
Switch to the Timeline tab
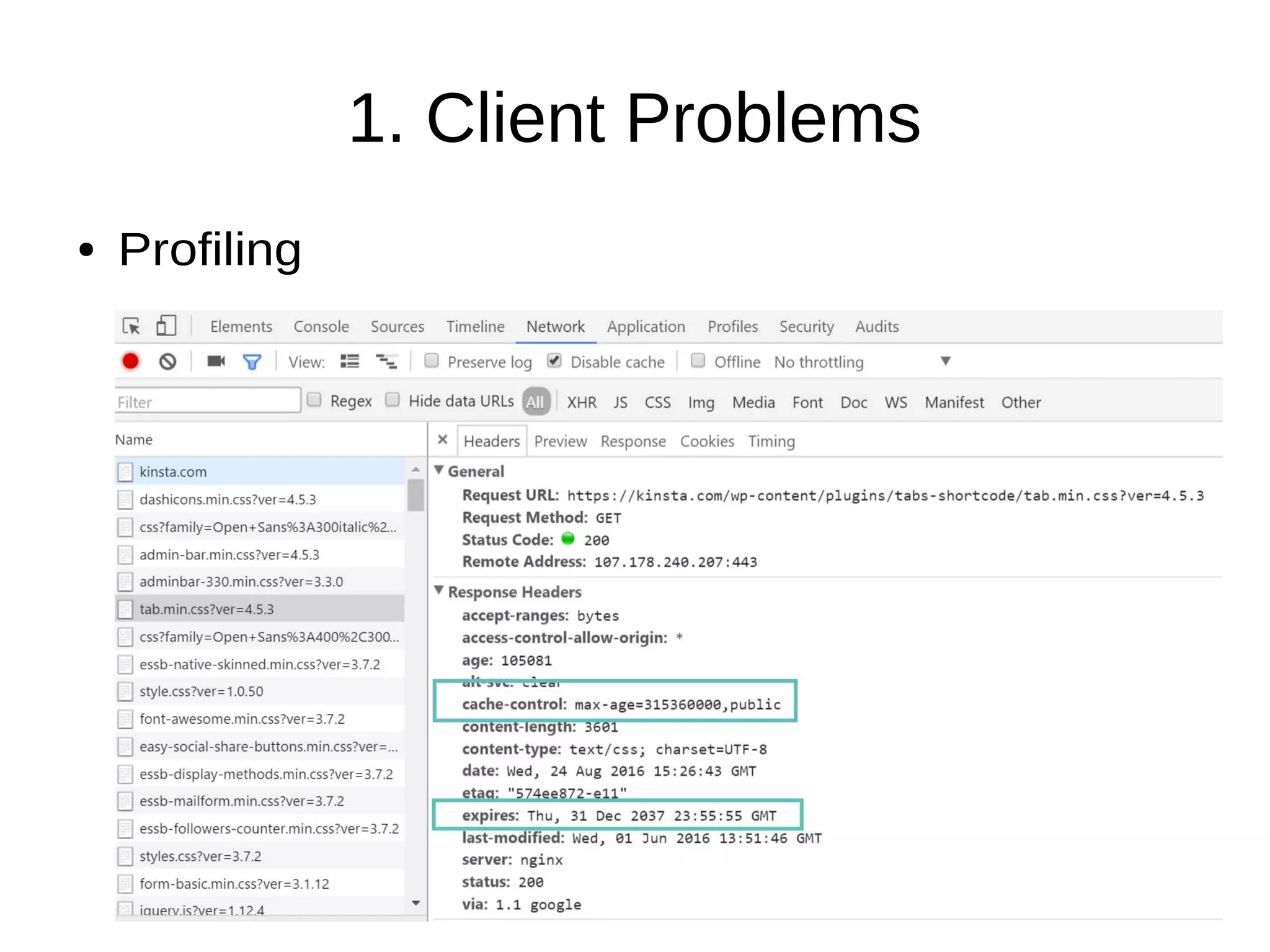coord(476,327)
